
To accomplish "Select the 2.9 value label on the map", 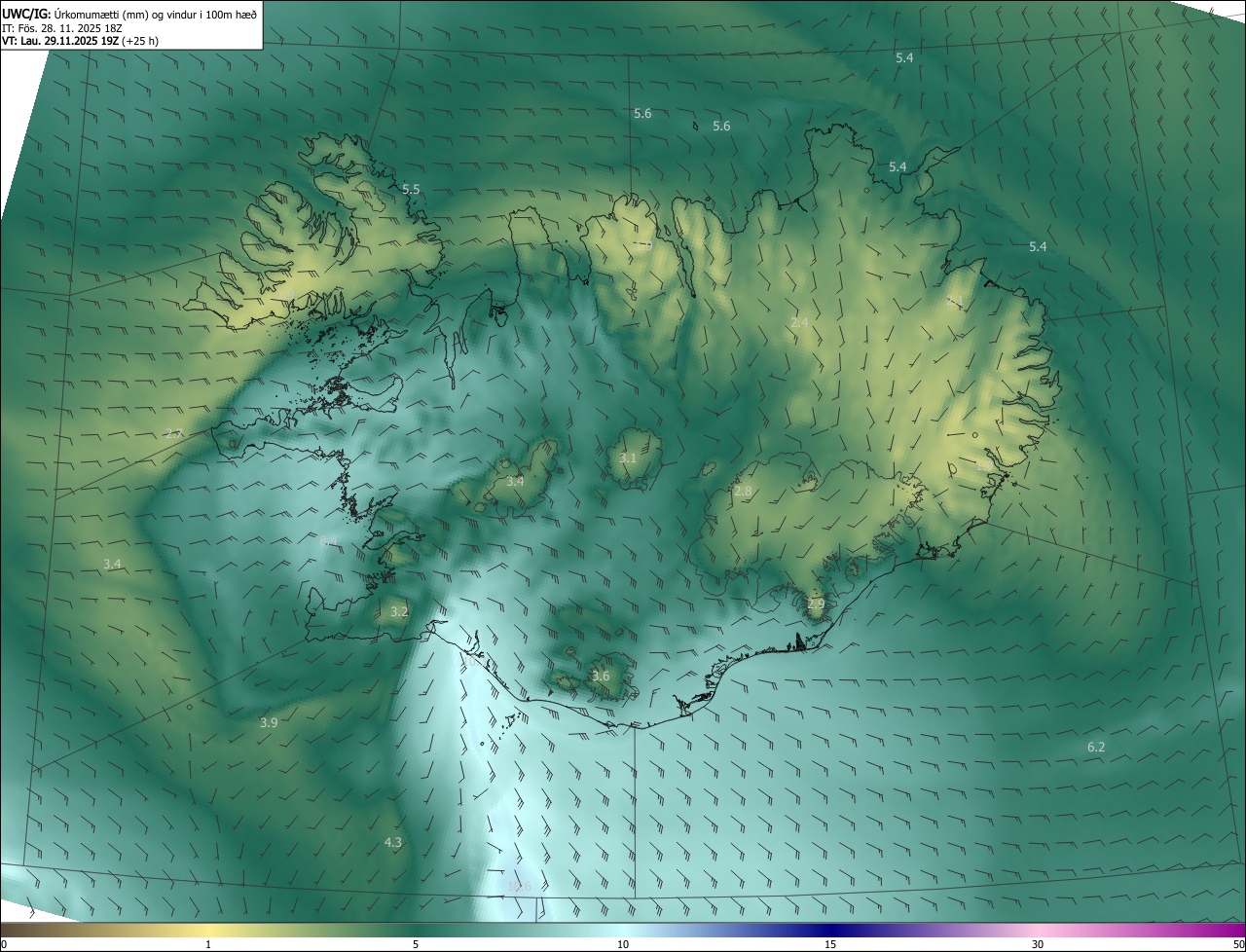I will tap(816, 604).
